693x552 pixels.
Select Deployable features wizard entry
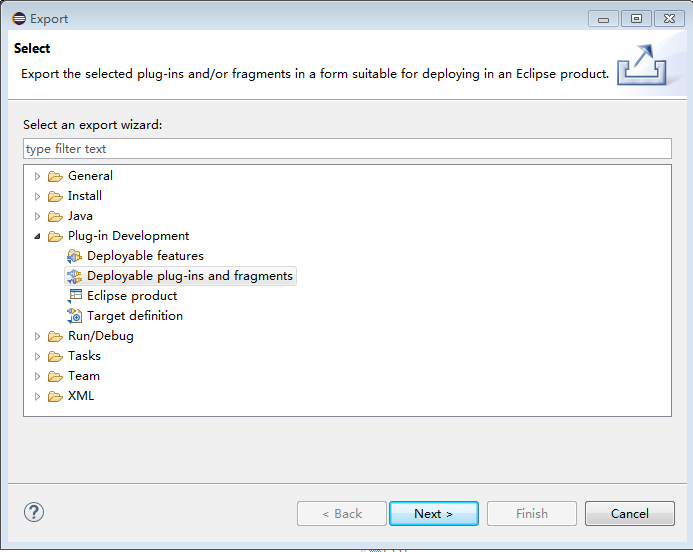coord(145,256)
